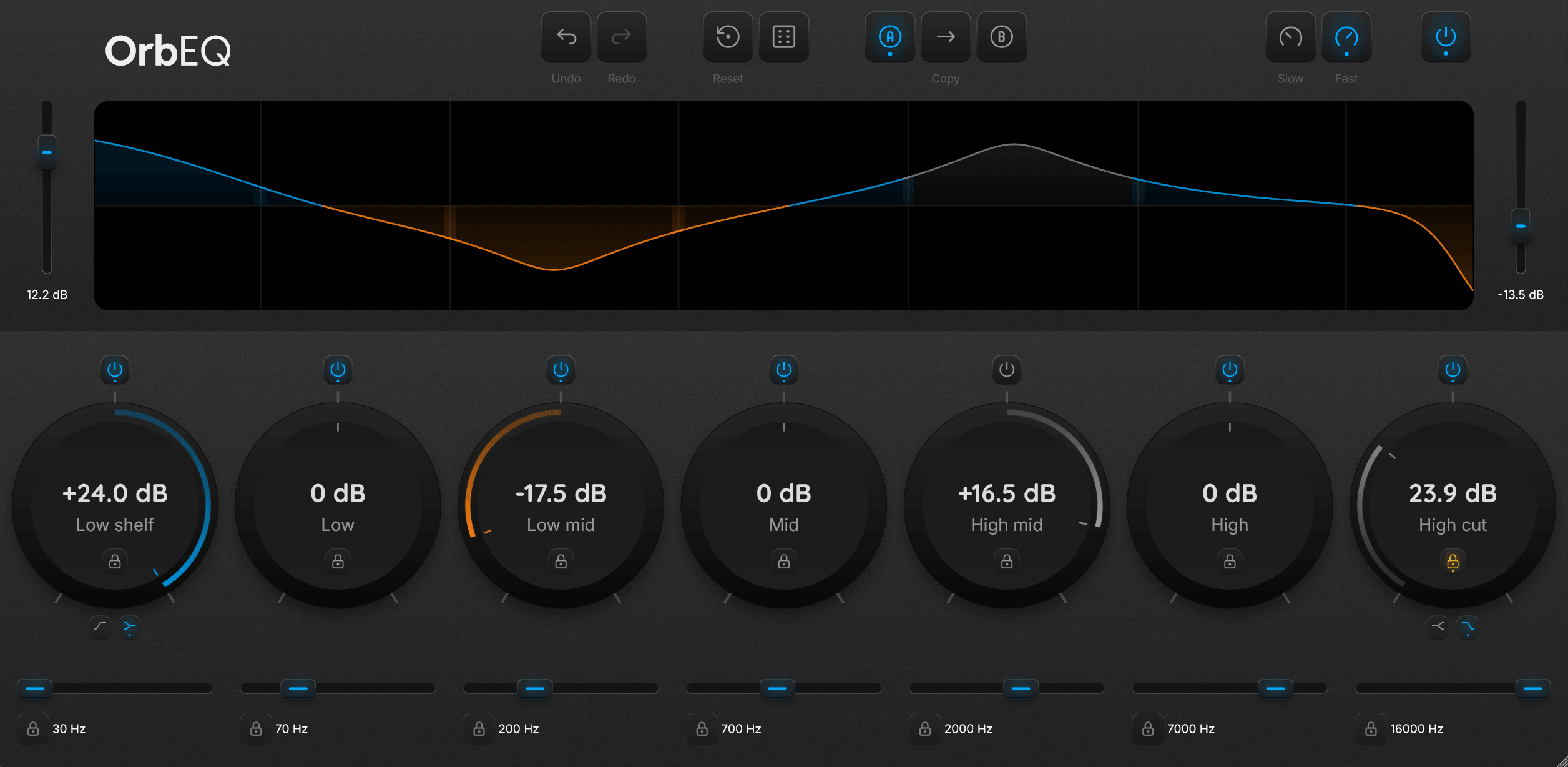
Task: Click the 30 Hz frequency value
Action: point(69,729)
